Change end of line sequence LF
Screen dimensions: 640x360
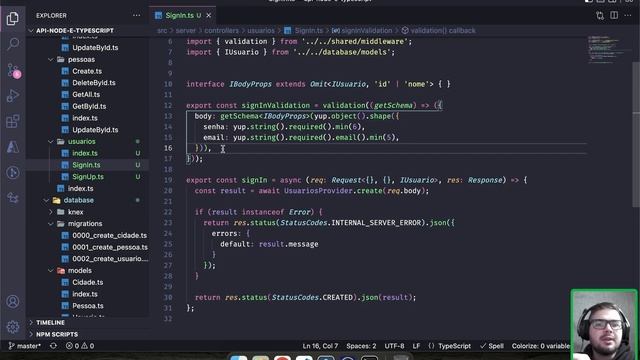tap(416, 346)
